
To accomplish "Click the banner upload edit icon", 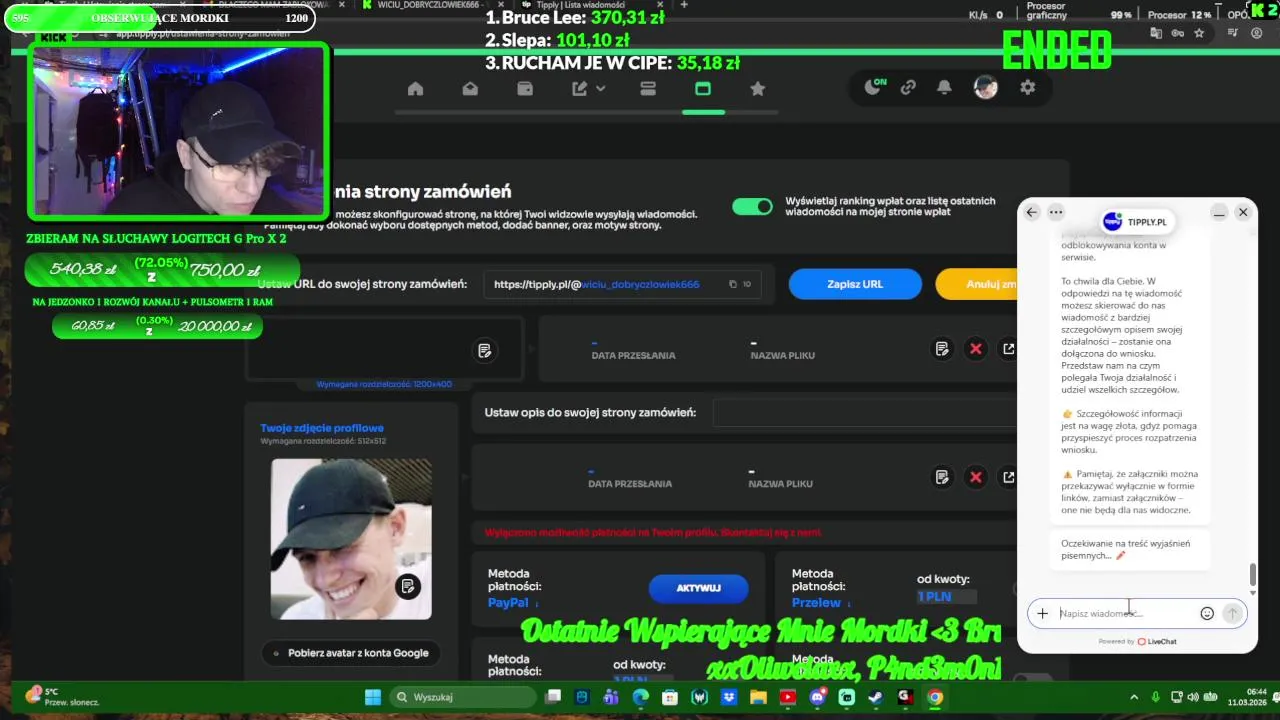I will 485,350.
